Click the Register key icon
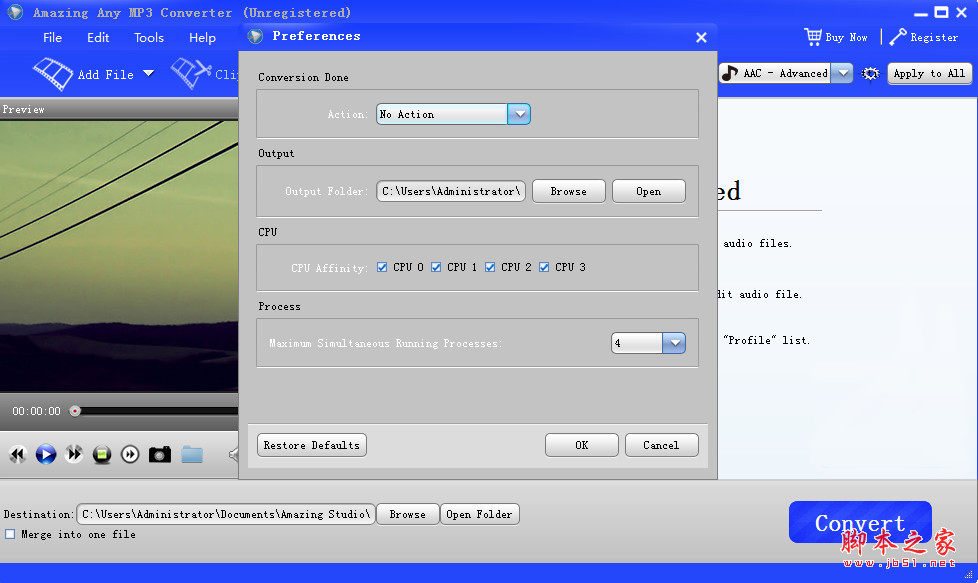978x583 pixels. click(898, 37)
